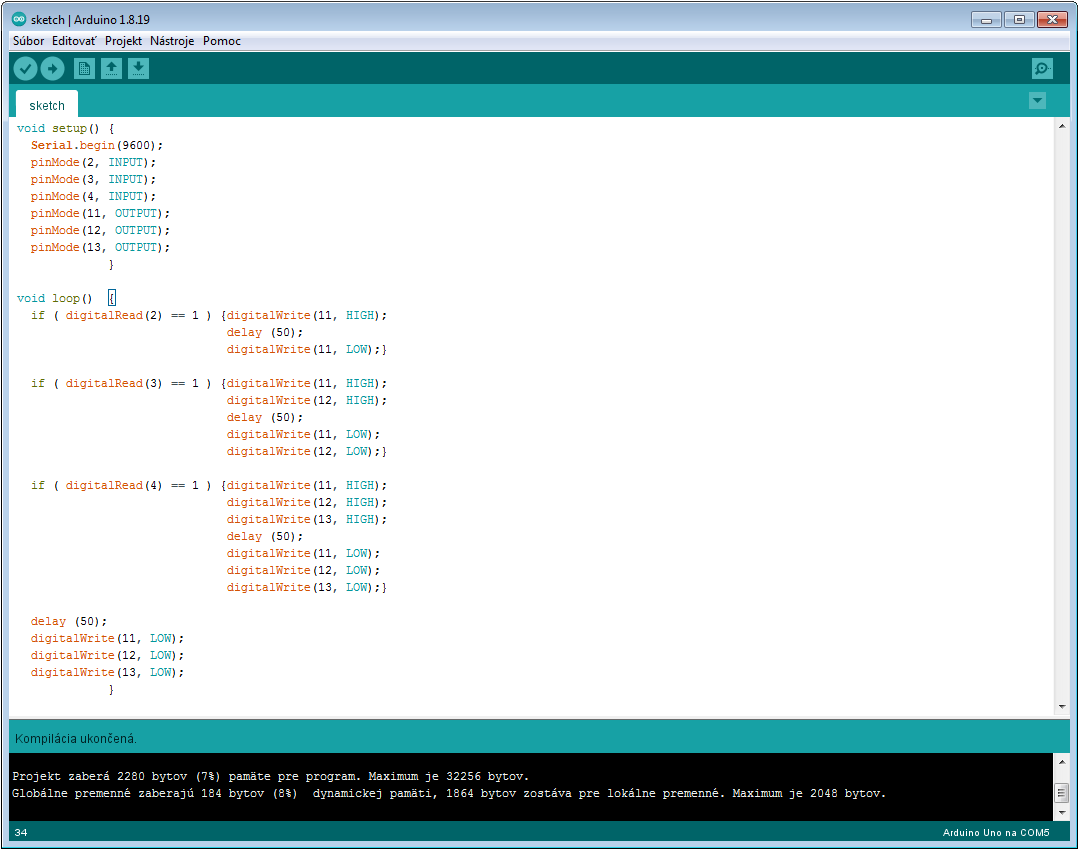Click the Serial.begin(9600) line
Viewport: 1078px width, 850px height.
click(x=97, y=145)
